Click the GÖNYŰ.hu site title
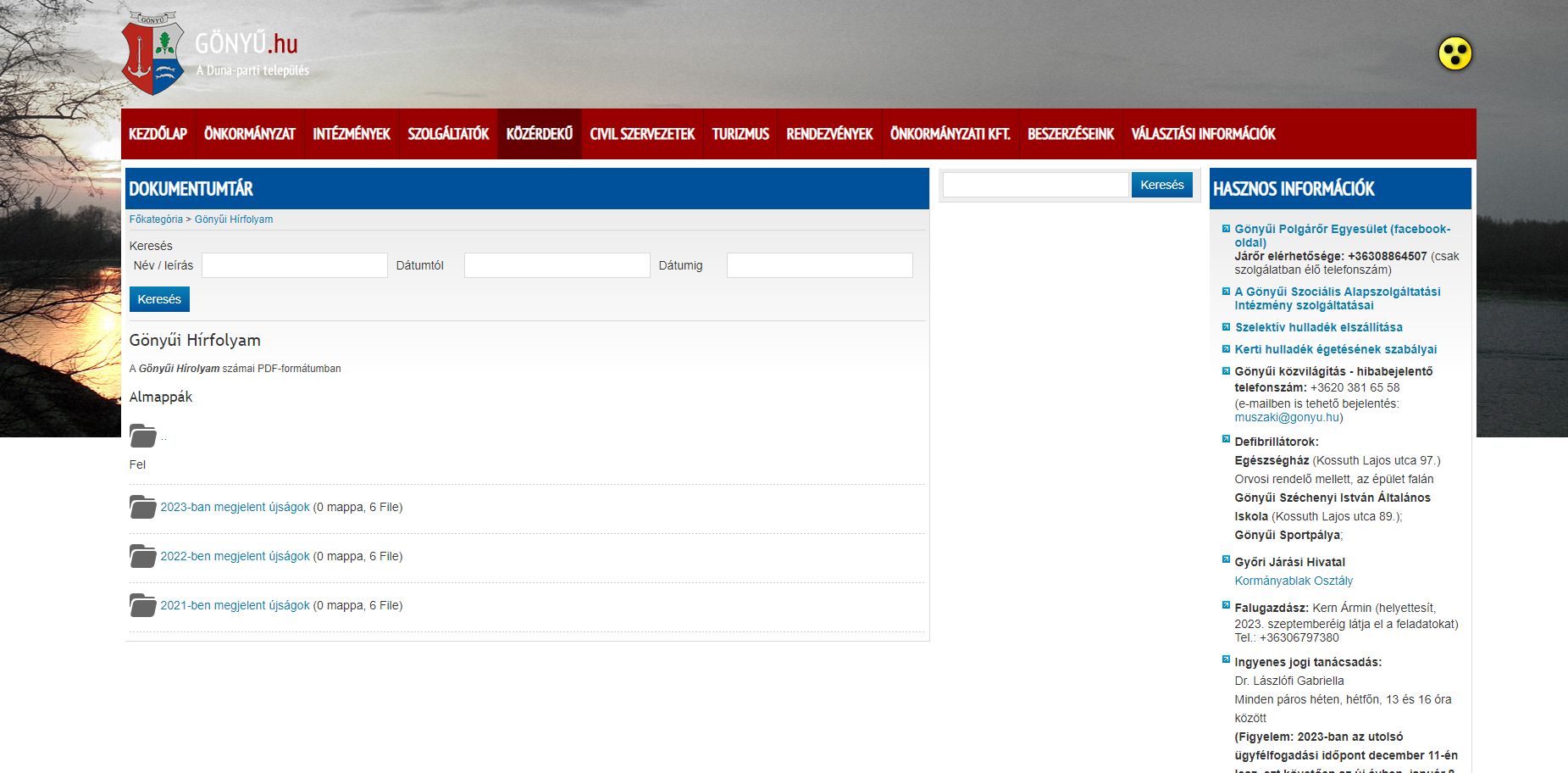The width and height of the screenshot is (1568, 773). point(247,43)
